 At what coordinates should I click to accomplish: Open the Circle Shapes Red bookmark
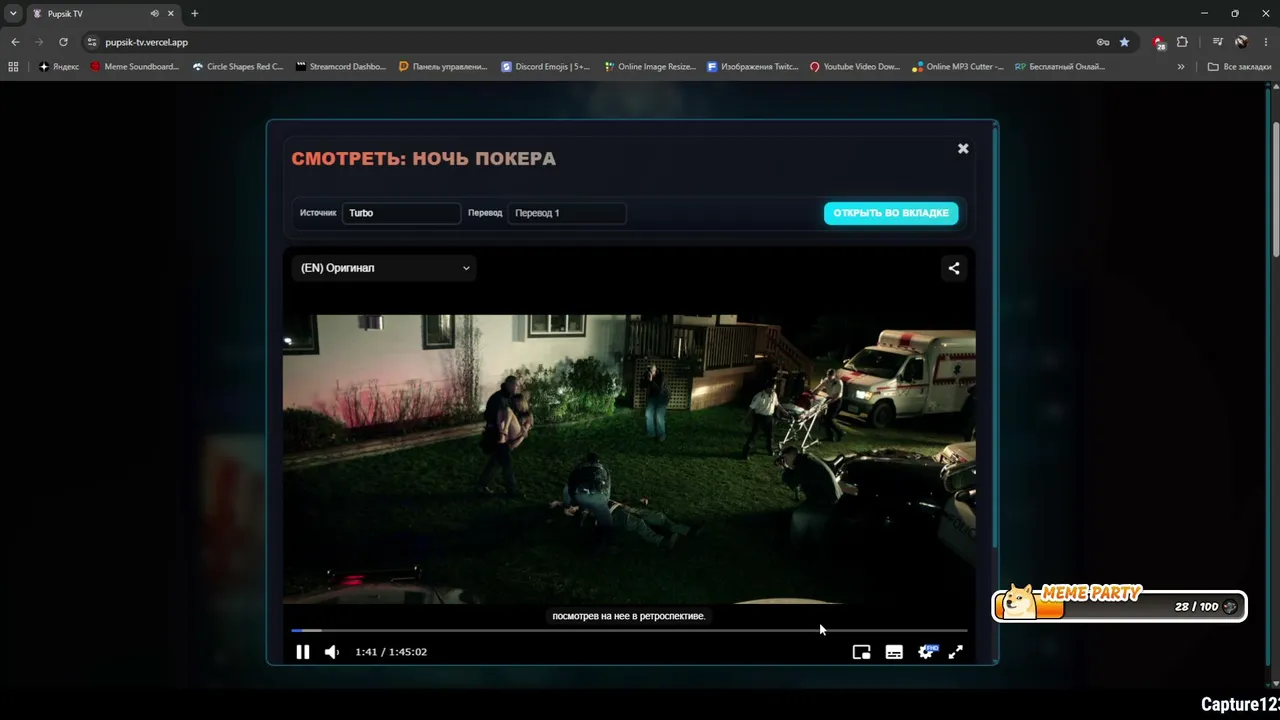238,67
